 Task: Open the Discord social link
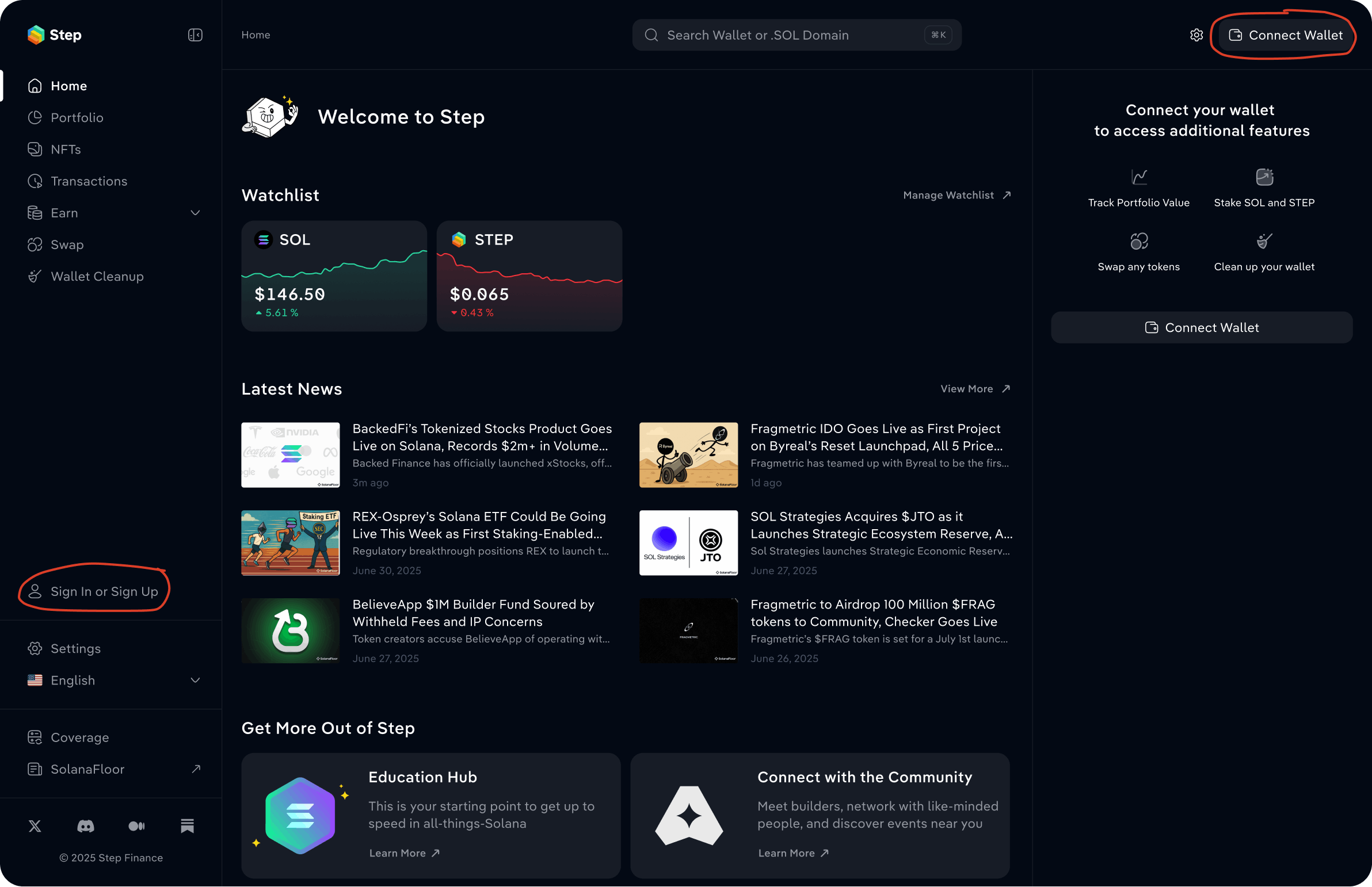point(85,826)
